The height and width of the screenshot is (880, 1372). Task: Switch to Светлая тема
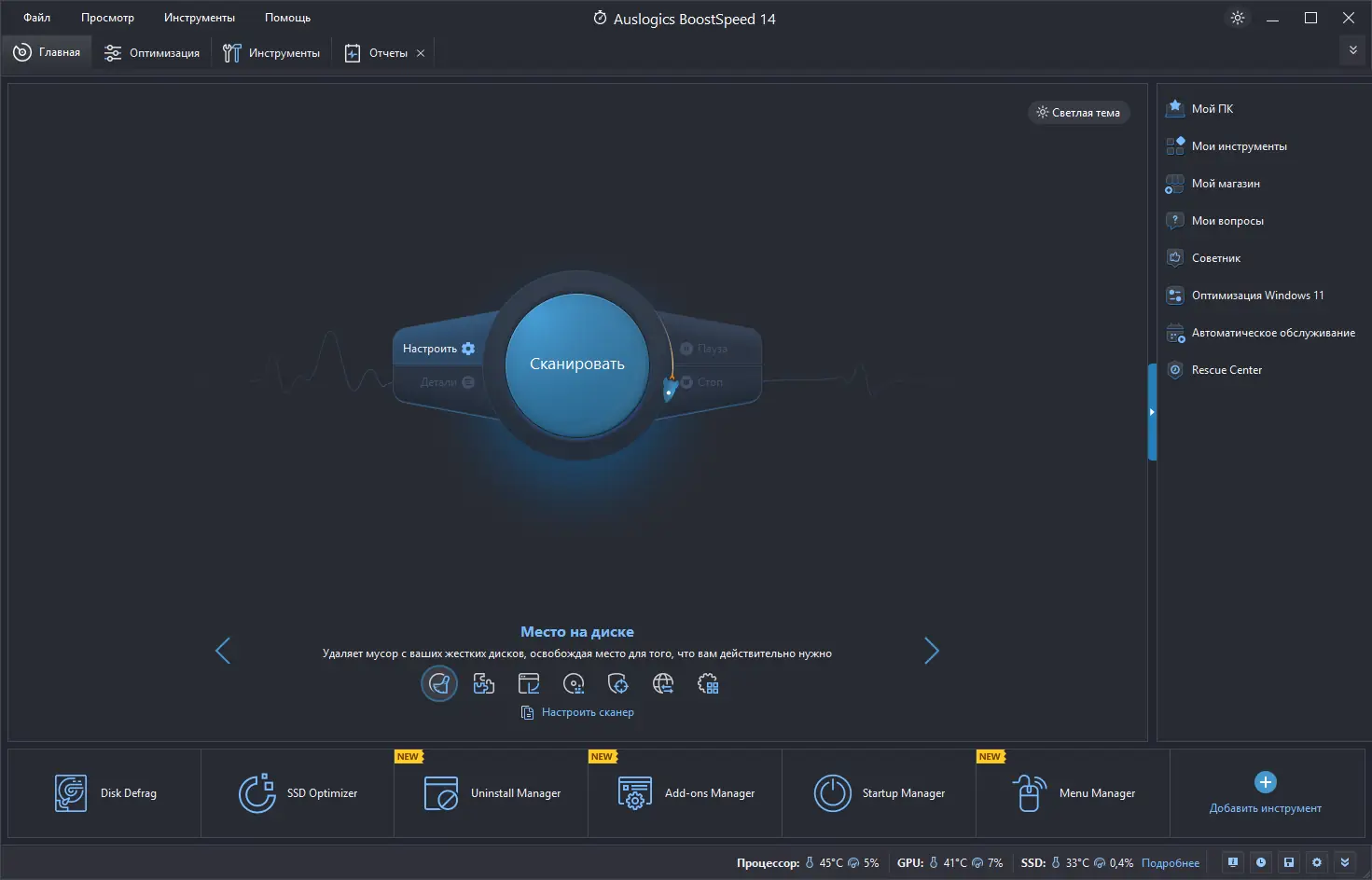[1079, 113]
